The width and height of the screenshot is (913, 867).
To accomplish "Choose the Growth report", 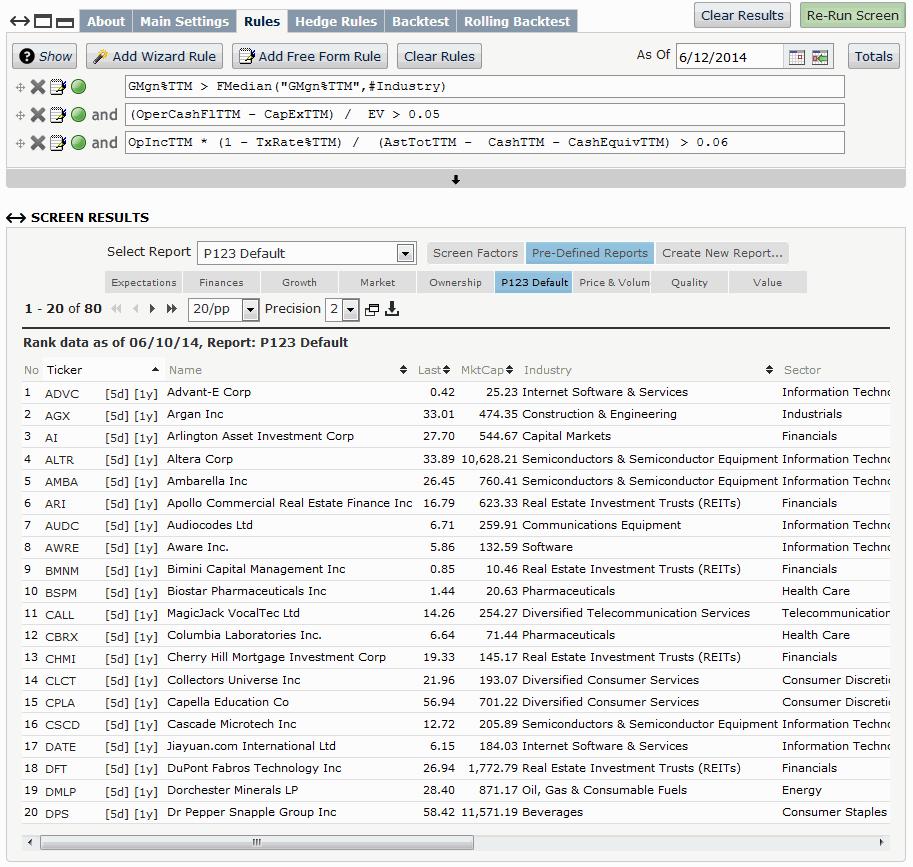I will point(299,282).
